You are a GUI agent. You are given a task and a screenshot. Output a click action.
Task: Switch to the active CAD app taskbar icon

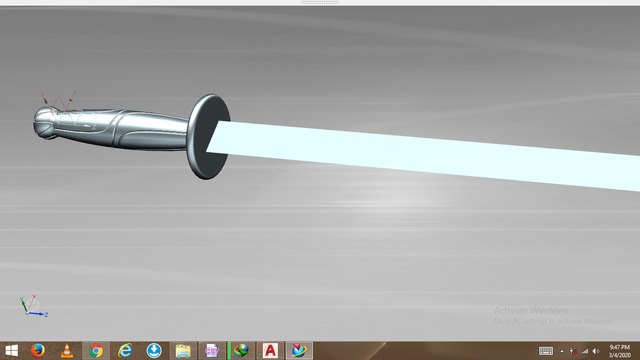[299, 351]
